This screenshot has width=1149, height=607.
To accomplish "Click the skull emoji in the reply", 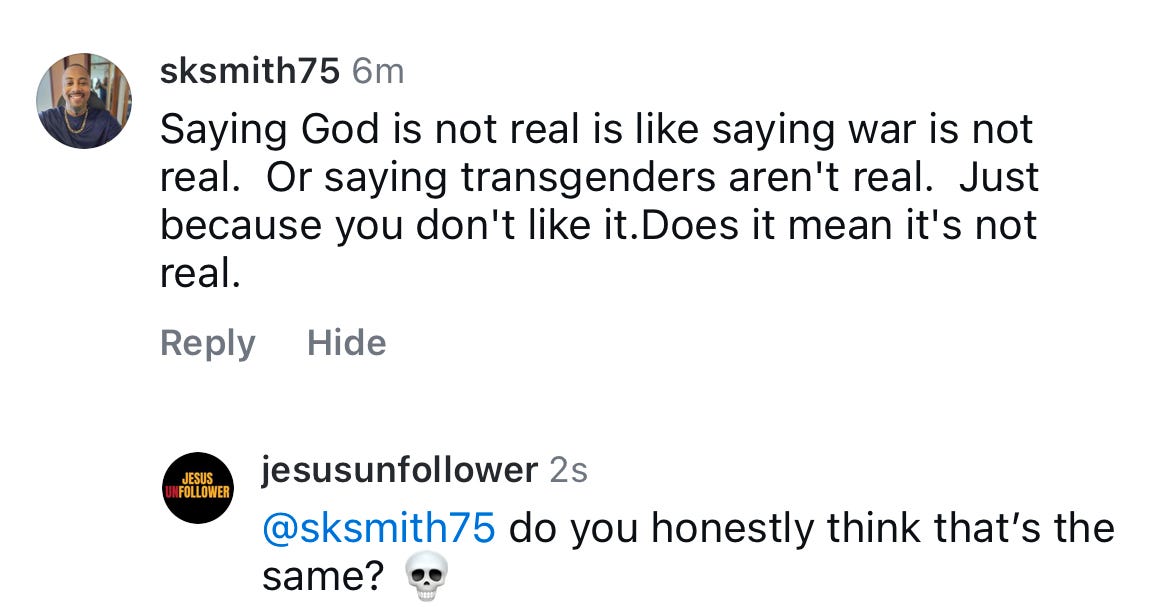I will [x=428, y=577].
